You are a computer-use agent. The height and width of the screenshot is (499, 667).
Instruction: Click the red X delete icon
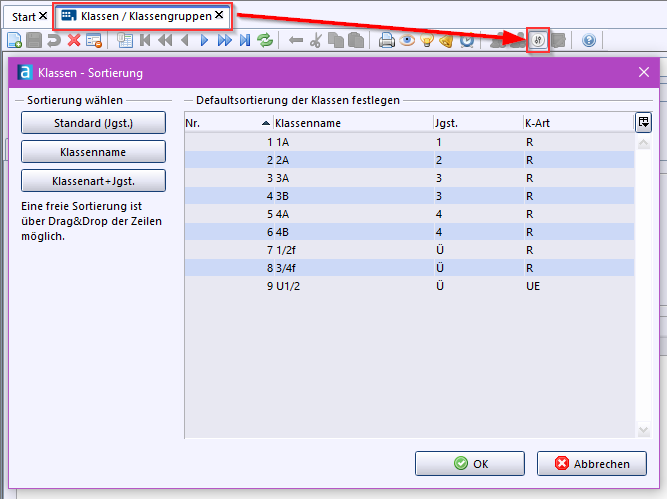(x=74, y=40)
